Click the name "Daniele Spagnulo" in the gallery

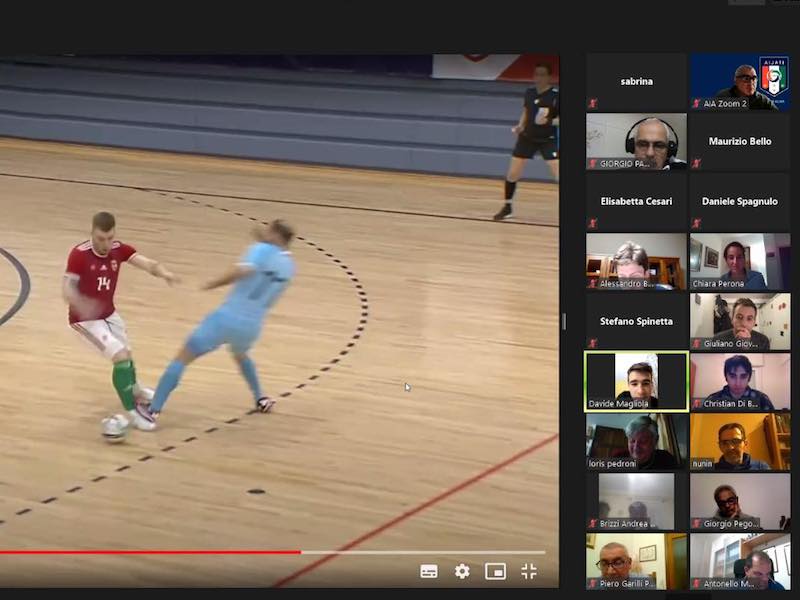coord(740,201)
